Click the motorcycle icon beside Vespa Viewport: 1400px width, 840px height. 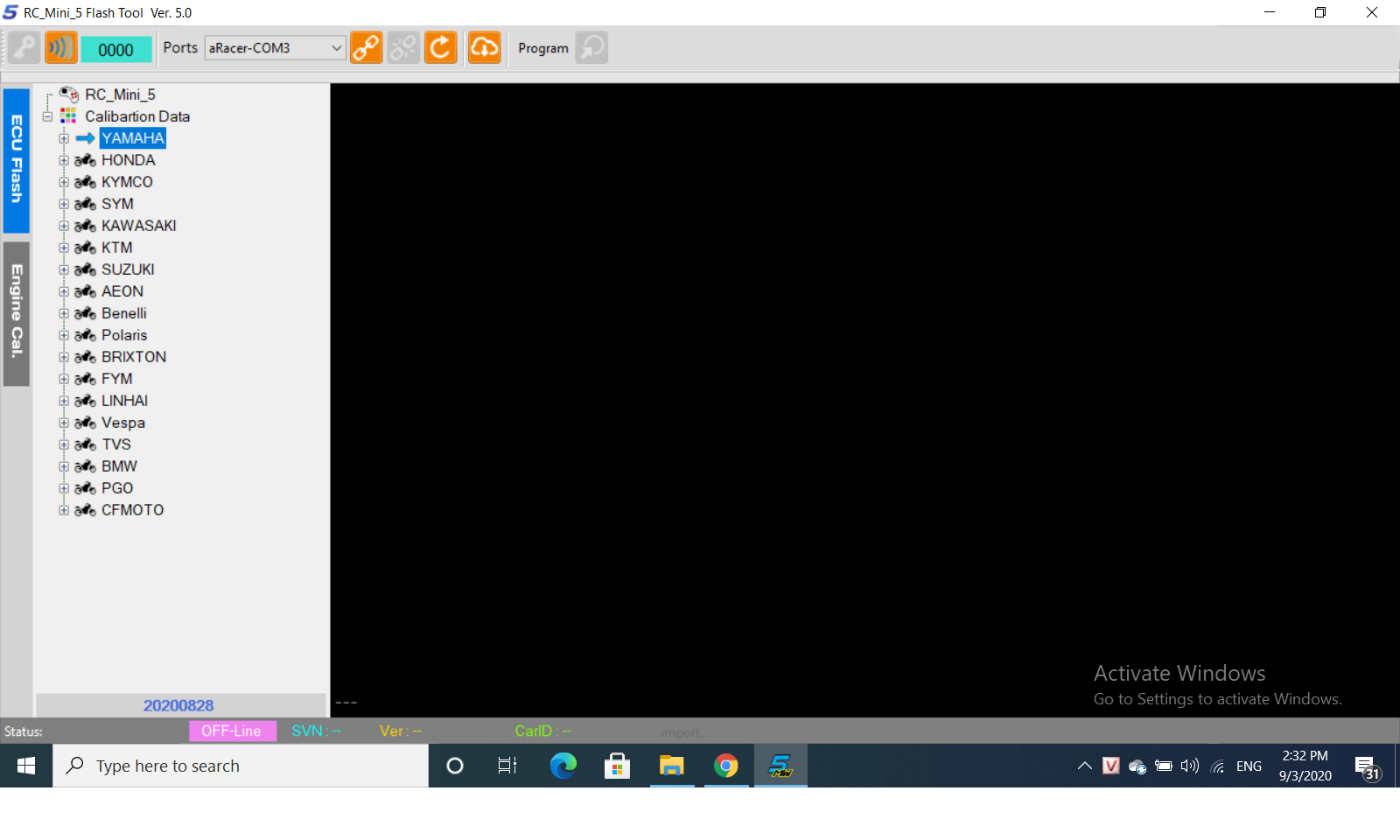(x=86, y=423)
